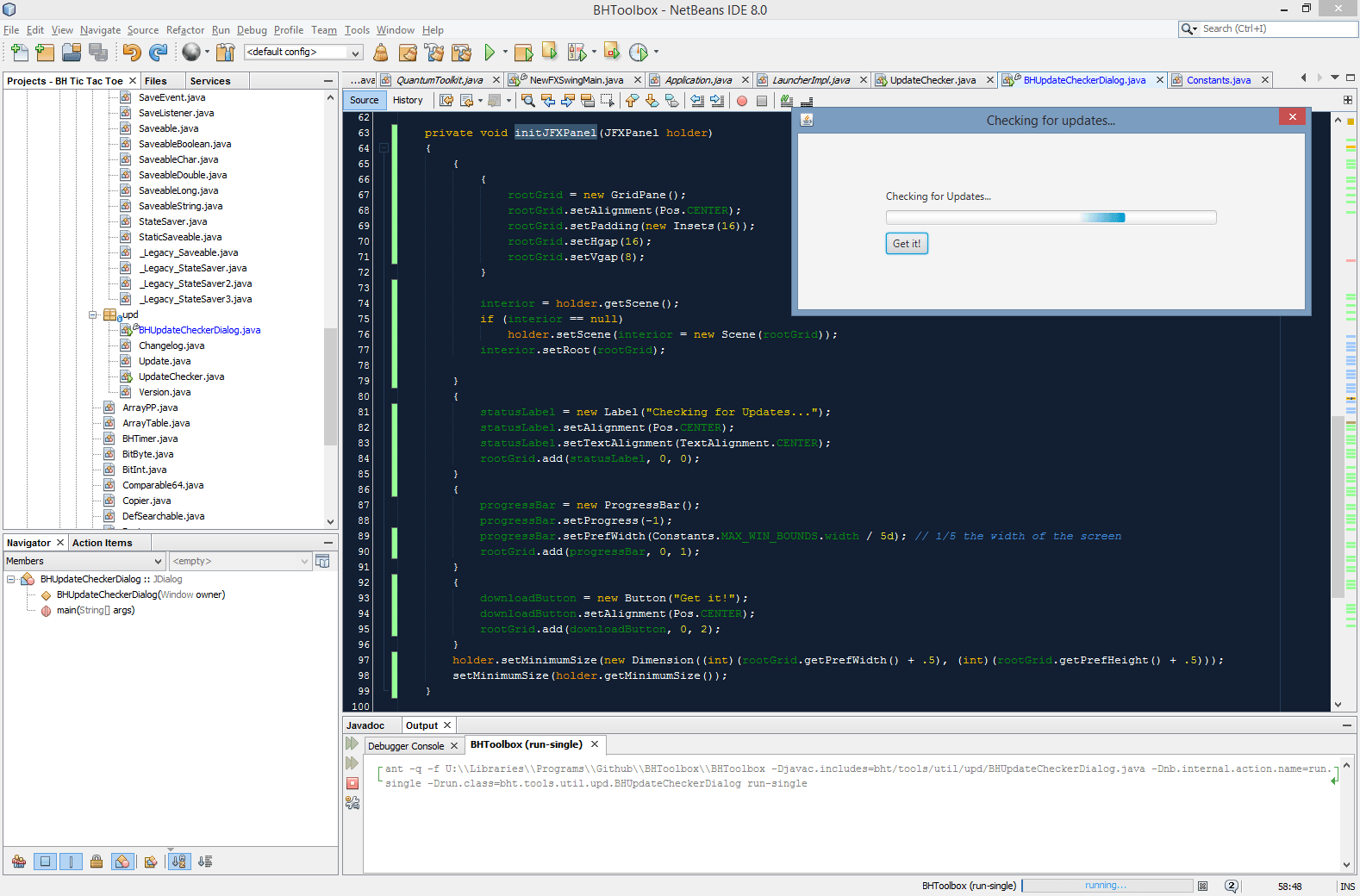
Task: Click the Debug Project icon
Action: 577,53
